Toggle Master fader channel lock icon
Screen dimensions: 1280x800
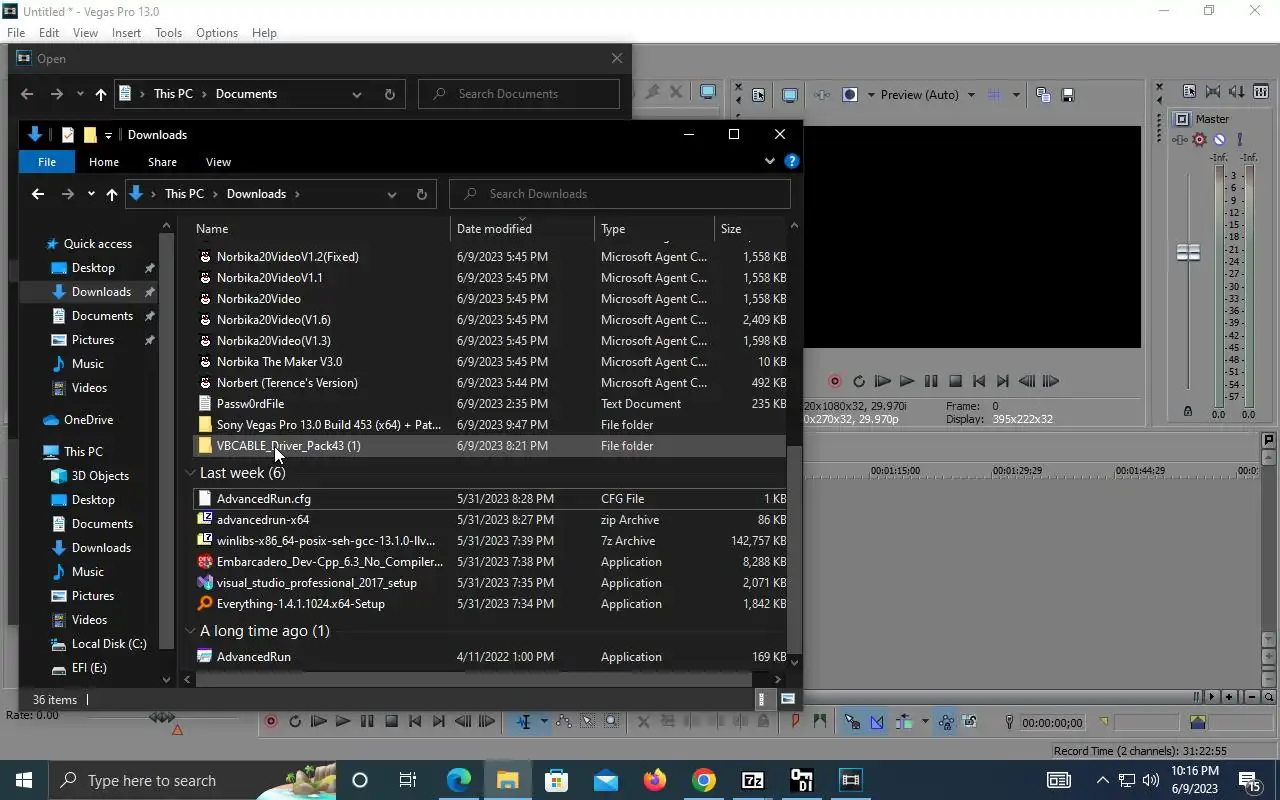[1188, 411]
